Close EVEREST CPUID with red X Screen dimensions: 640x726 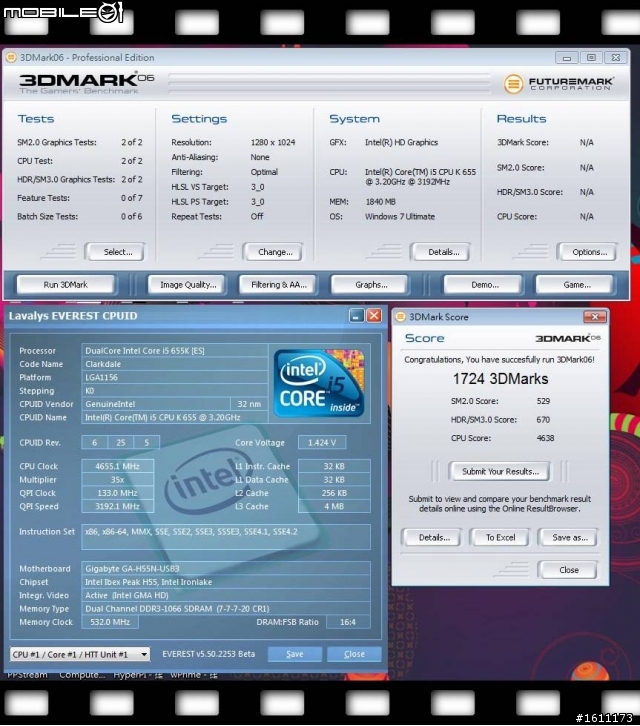point(374,316)
